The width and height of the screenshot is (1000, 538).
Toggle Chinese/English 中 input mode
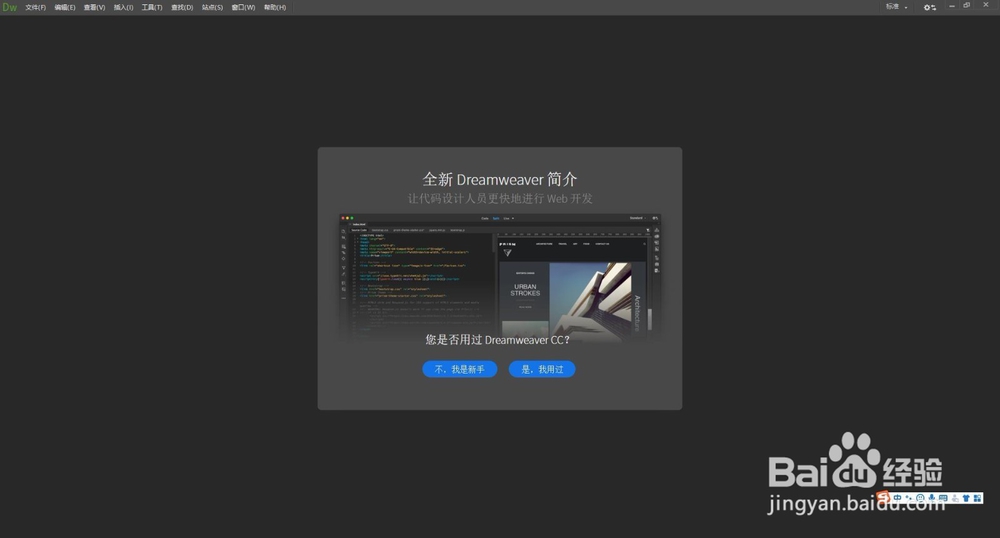click(897, 498)
